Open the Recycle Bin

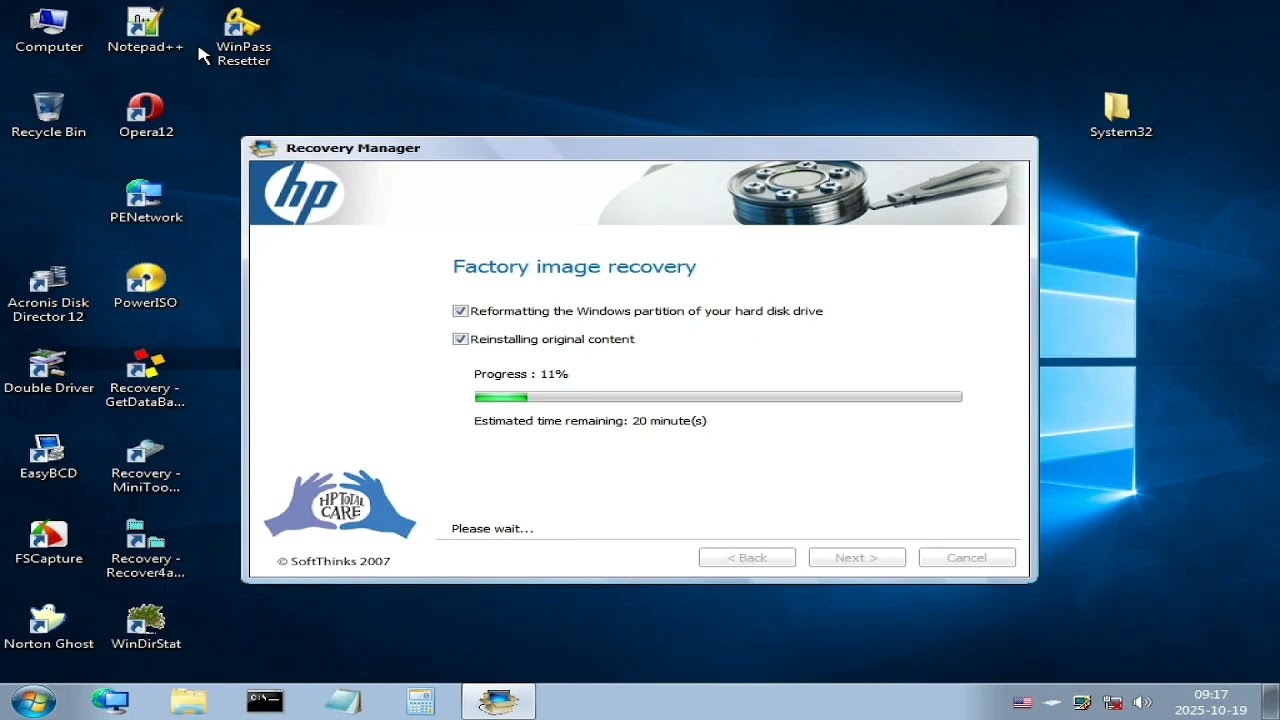coord(48,115)
